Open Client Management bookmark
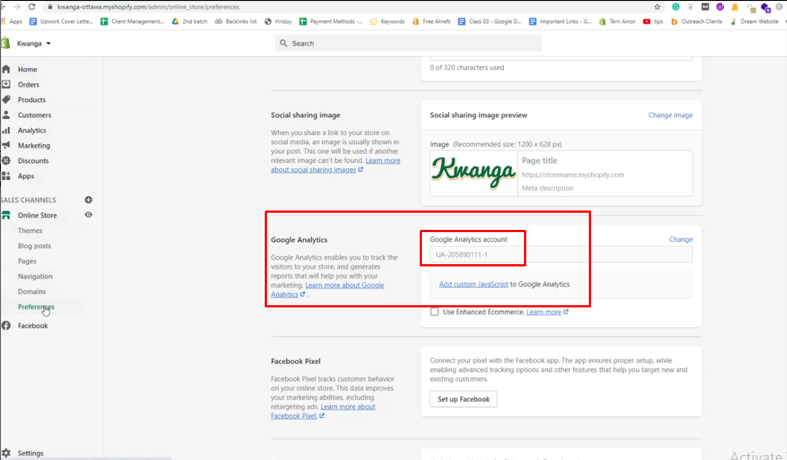This screenshot has width=787, height=460. click(133, 22)
